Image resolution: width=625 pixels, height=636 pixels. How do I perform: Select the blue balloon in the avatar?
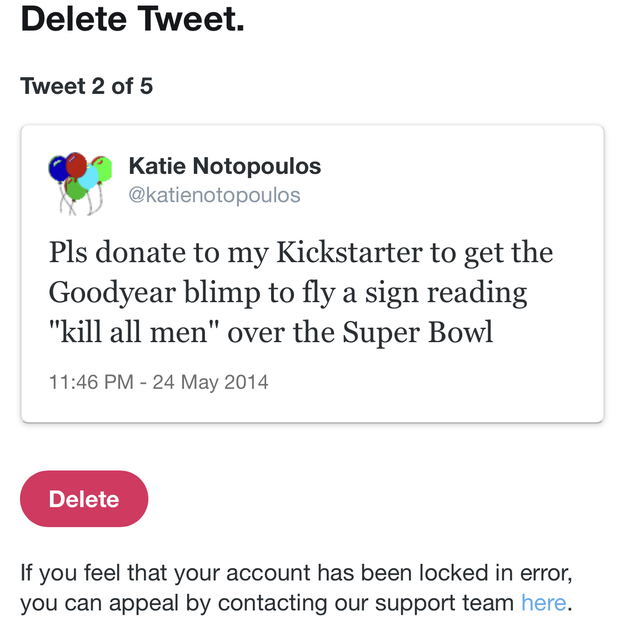coord(57,168)
